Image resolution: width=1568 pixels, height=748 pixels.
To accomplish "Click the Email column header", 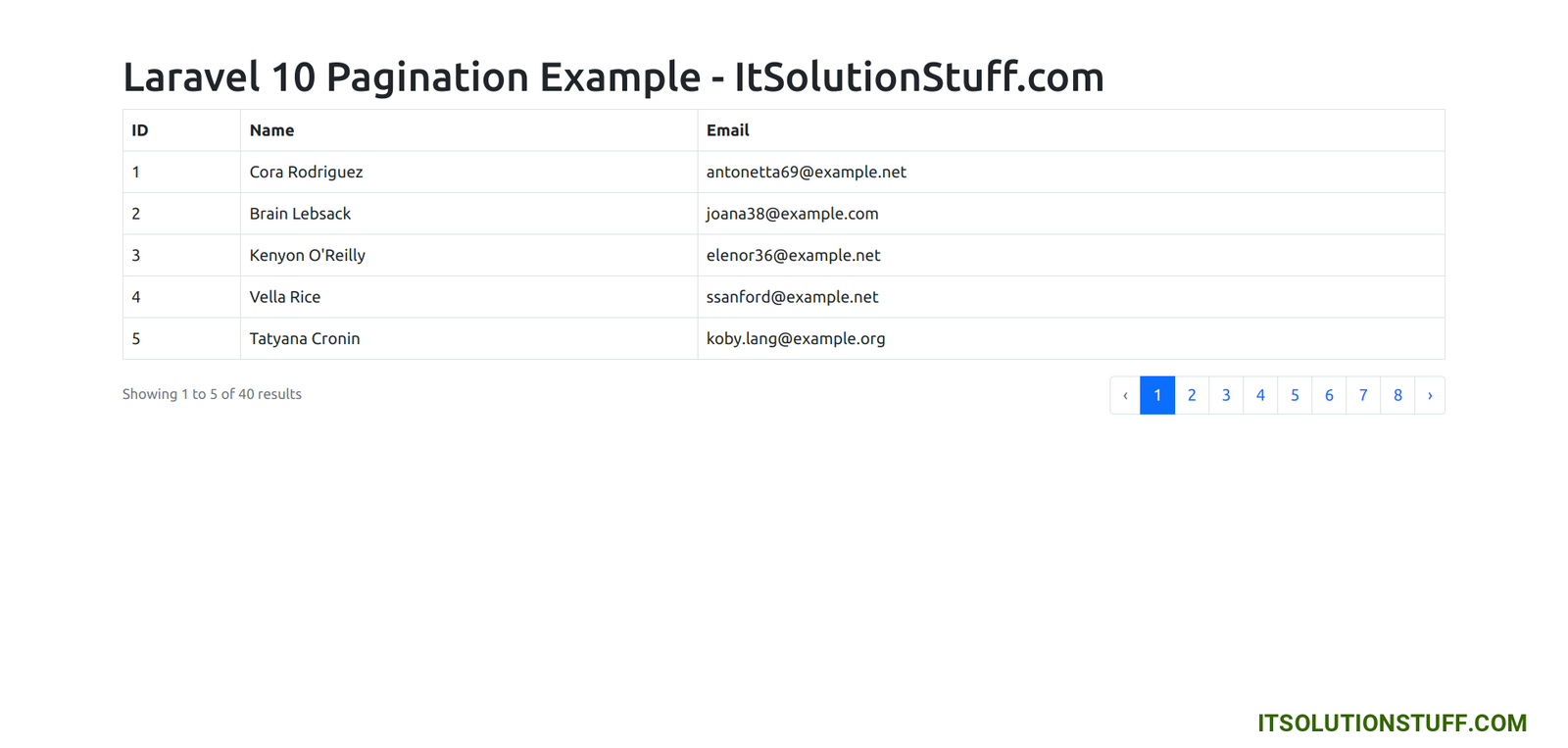I will 727,130.
